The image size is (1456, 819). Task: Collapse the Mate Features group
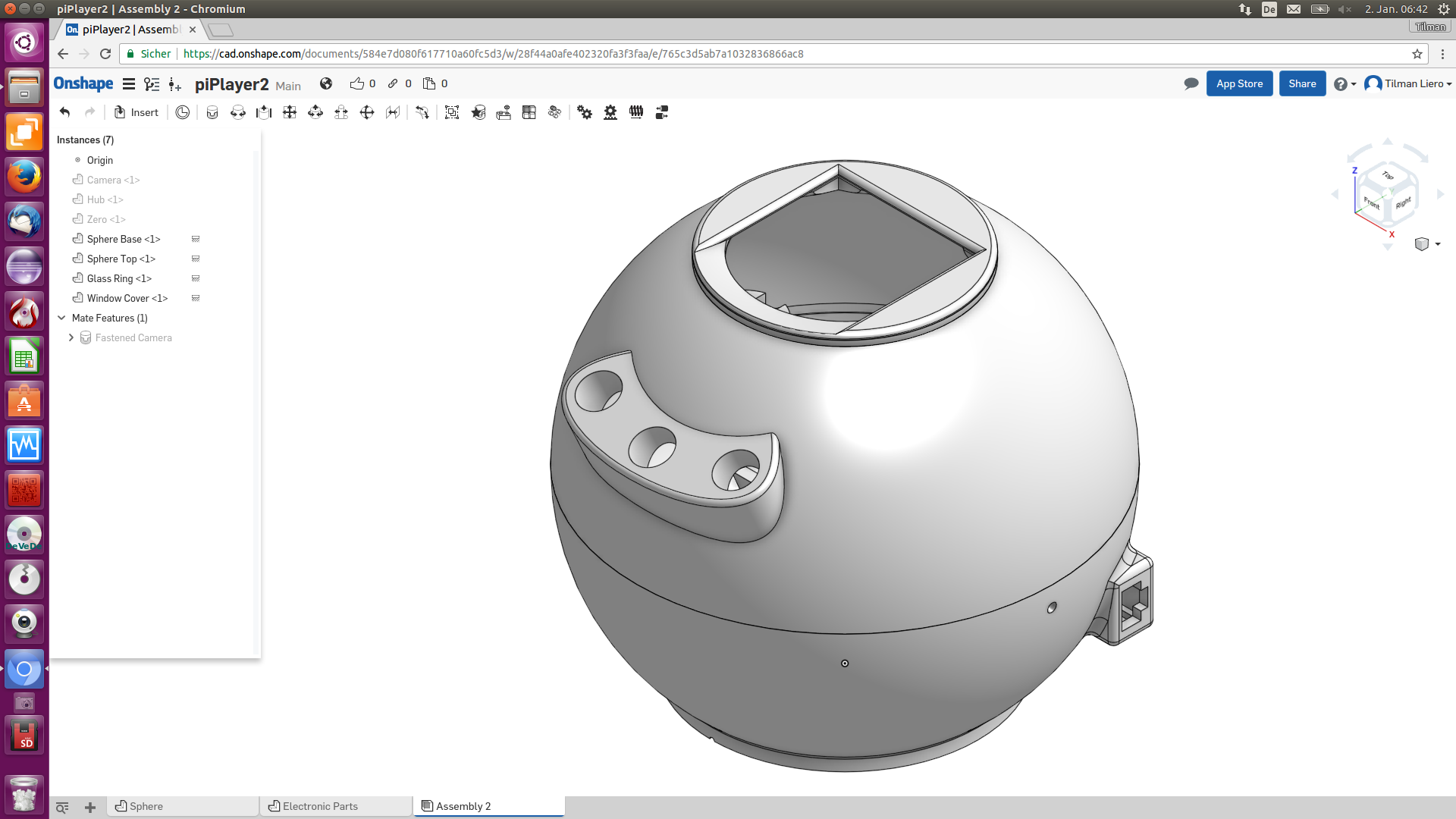pyautogui.click(x=62, y=318)
